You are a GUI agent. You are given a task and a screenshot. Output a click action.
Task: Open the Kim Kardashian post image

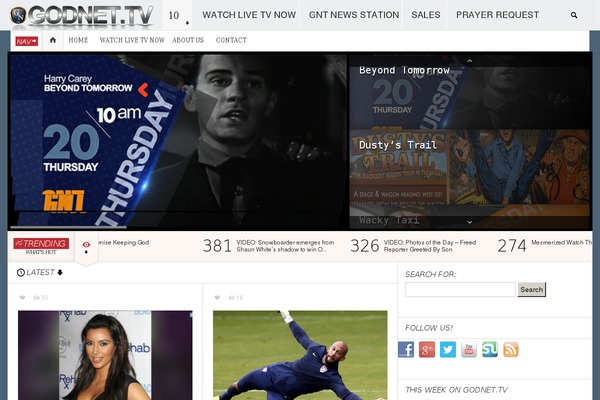click(105, 355)
